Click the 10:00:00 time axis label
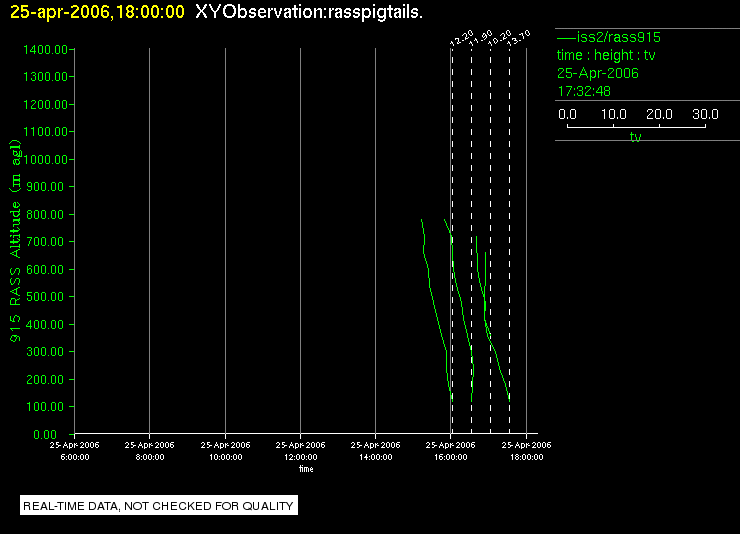The width and height of the screenshot is (740, 534). (x=226, y=457)
